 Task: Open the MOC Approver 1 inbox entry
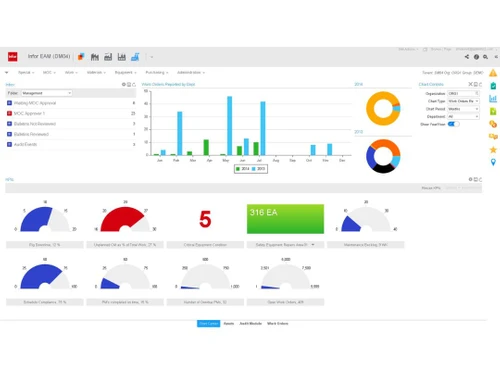coord(71,113)
